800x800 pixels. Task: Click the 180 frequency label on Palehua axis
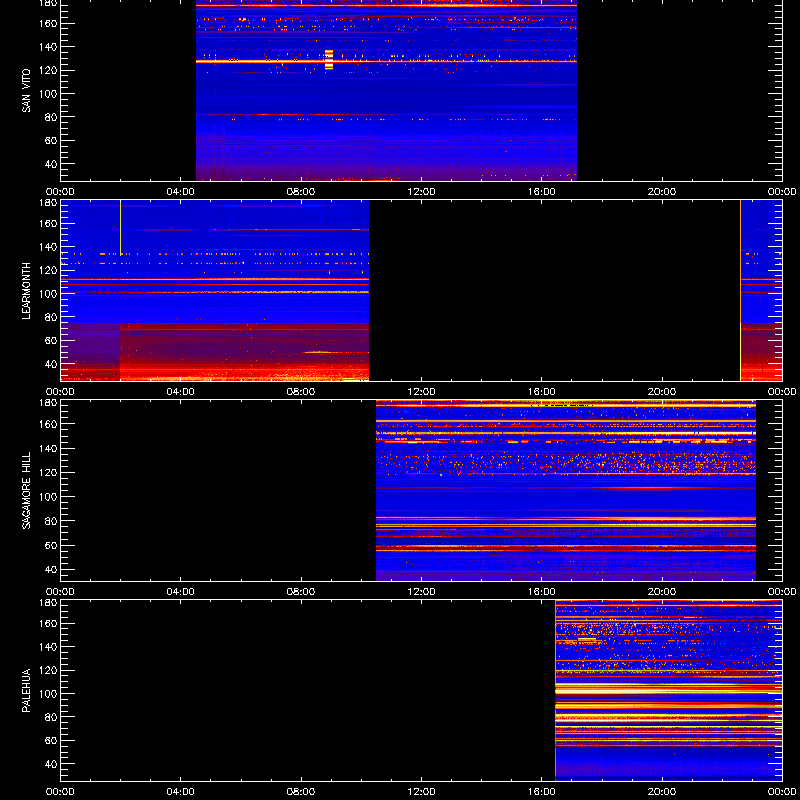48,603
